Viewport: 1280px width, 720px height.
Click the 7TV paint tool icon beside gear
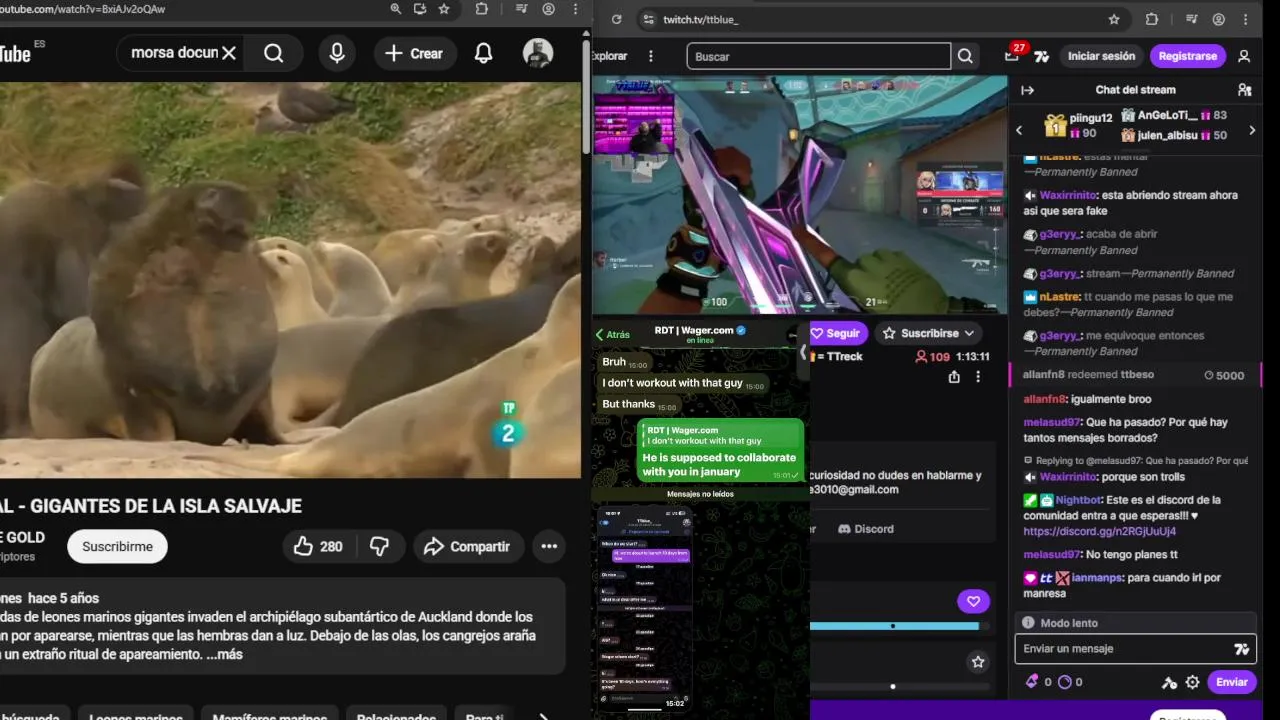1169,682
